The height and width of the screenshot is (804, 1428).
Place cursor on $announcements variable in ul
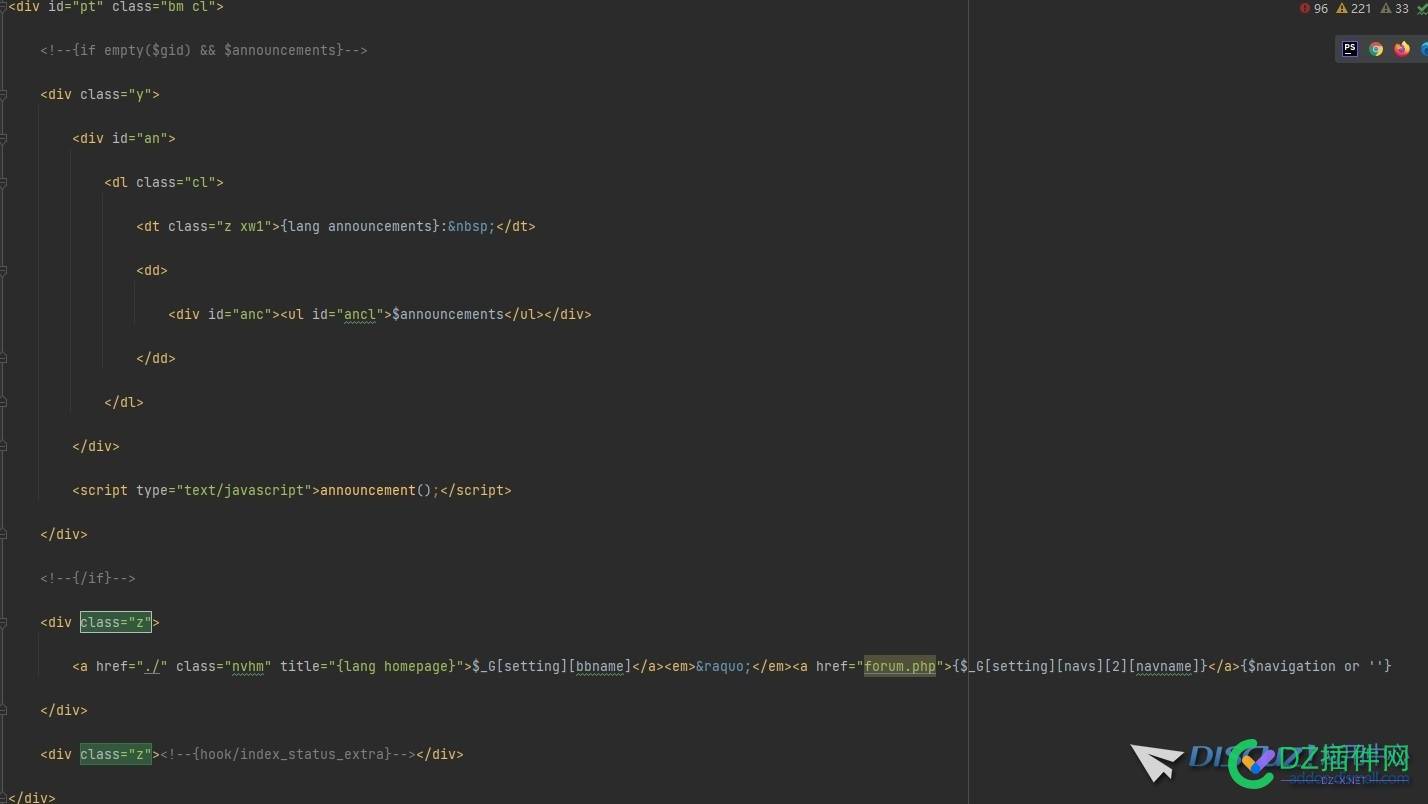click(448, 314)
